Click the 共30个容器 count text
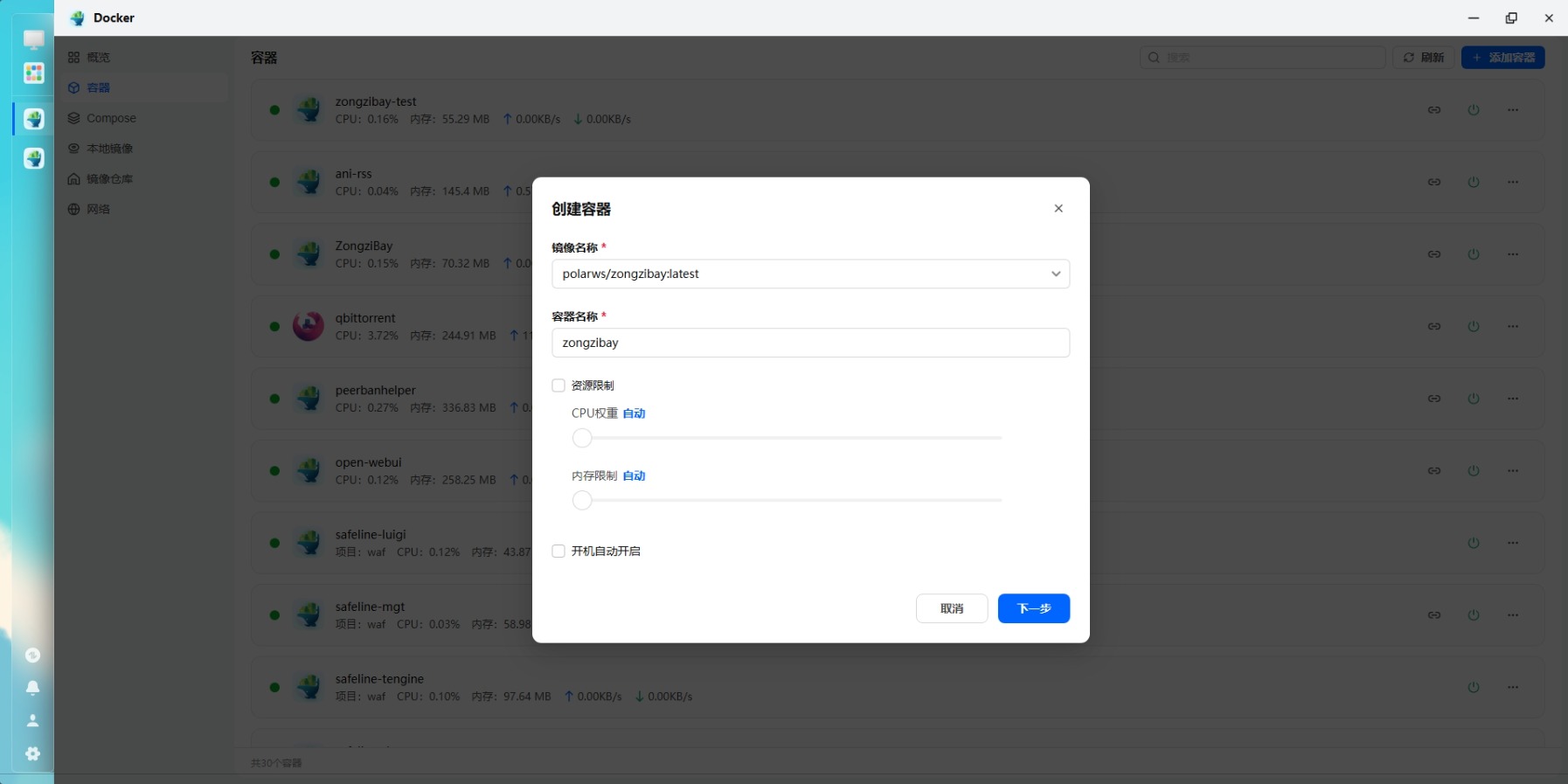The image size is (1568, 784). [276, 763]
